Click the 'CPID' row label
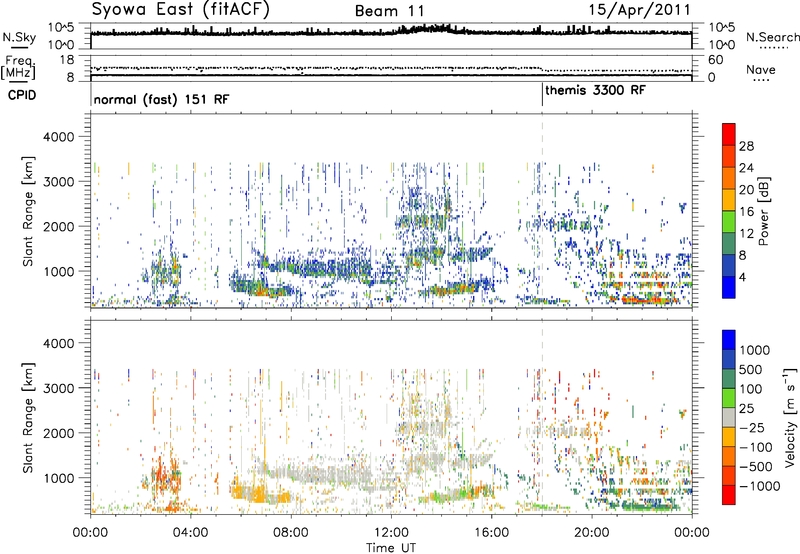The width and height of the screenshot is (800, 554). pyautogui.click(x=22, y=95)
